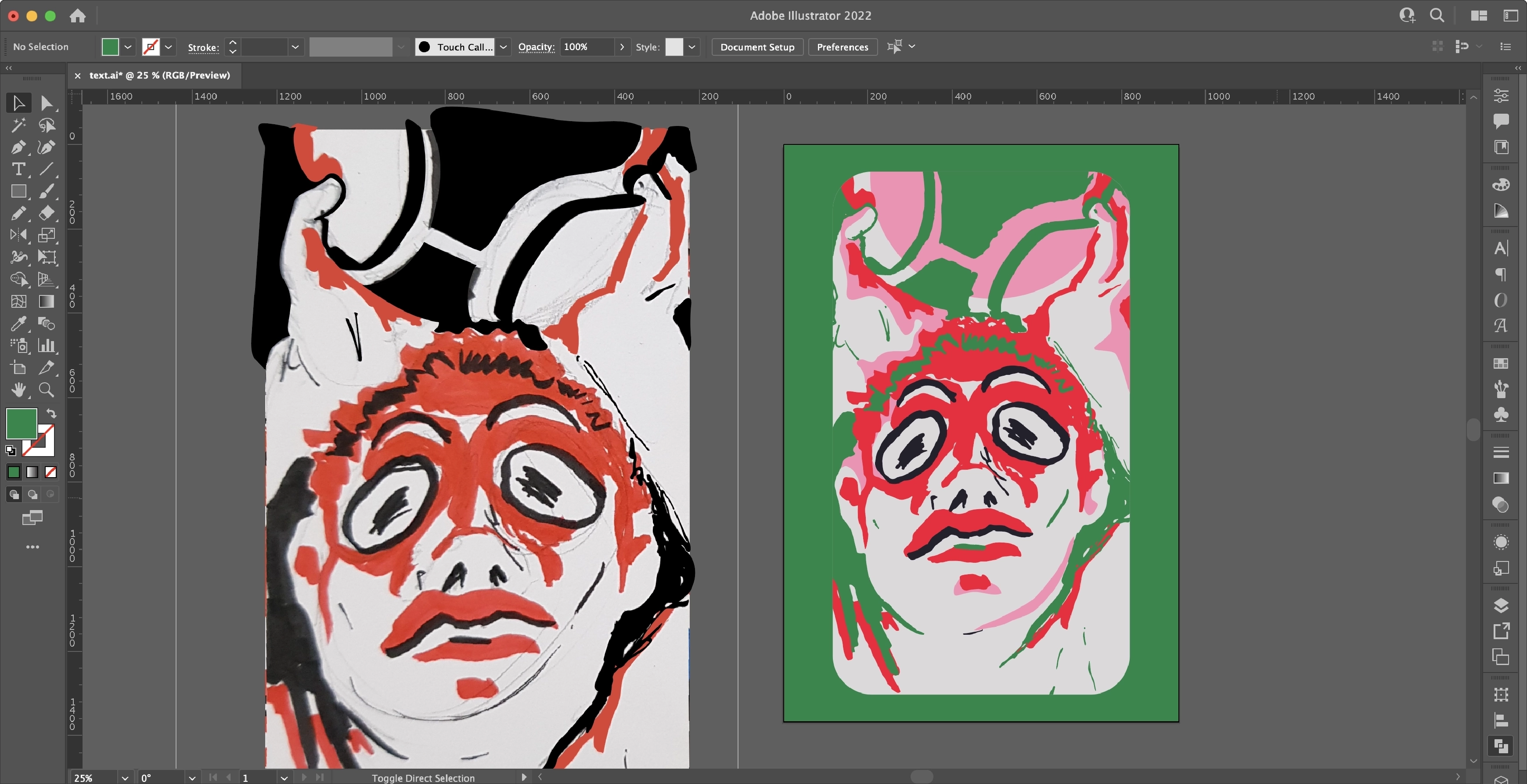Image resolution: width=1527 pixels, height=784 pixels.
Task: Open the rotate view 0° dropdown
Action: tap(192, 777)
